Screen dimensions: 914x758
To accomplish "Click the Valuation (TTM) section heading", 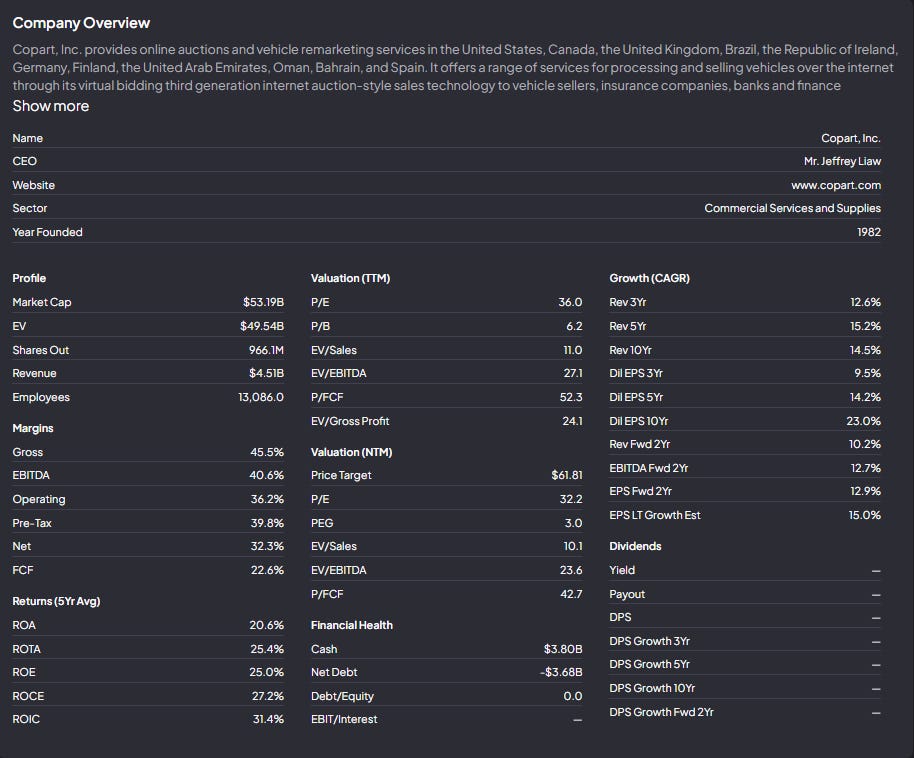I will point(350,278).
